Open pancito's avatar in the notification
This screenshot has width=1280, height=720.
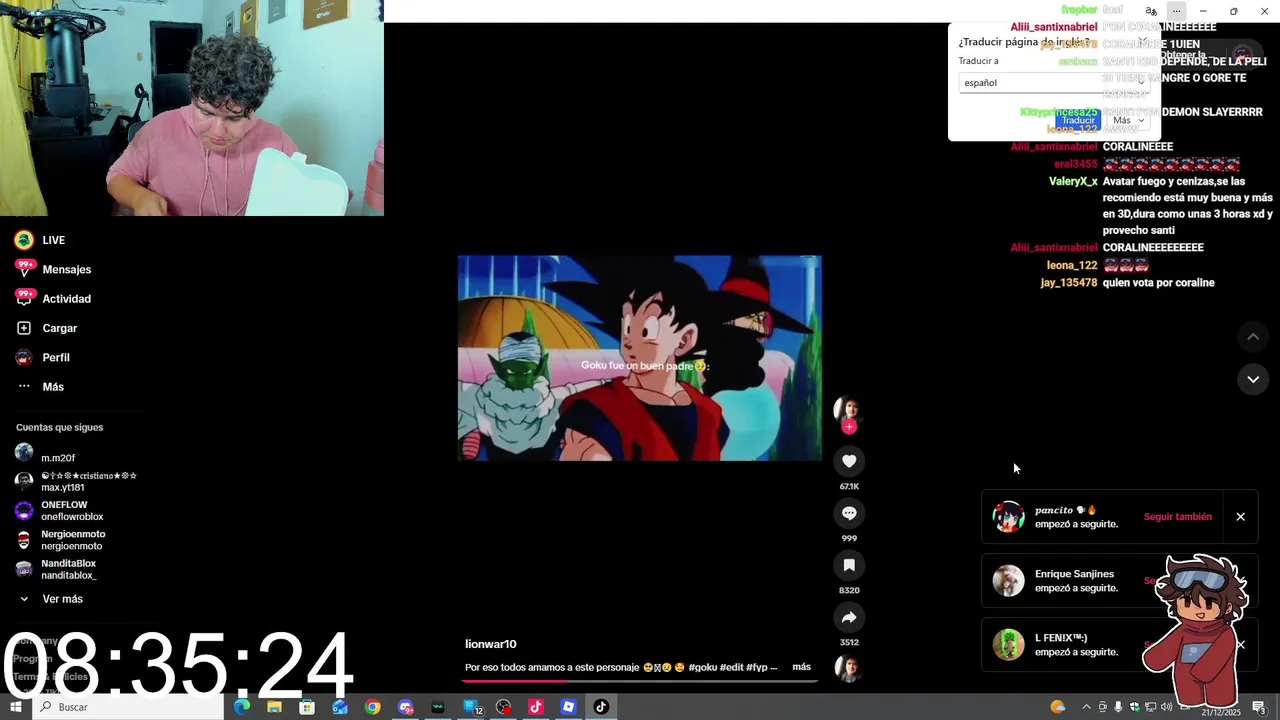tap(1008, 517)
